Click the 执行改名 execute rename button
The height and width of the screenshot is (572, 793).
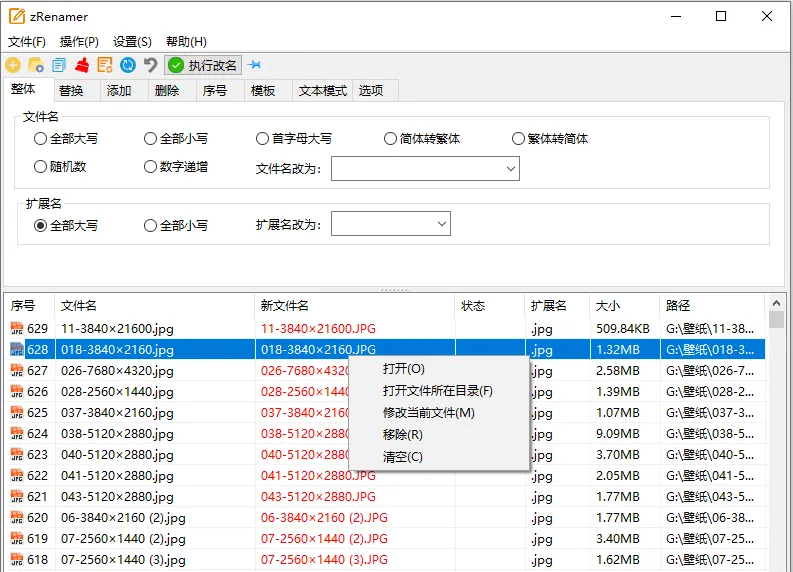pyautogui.click(x=203, y=65)
